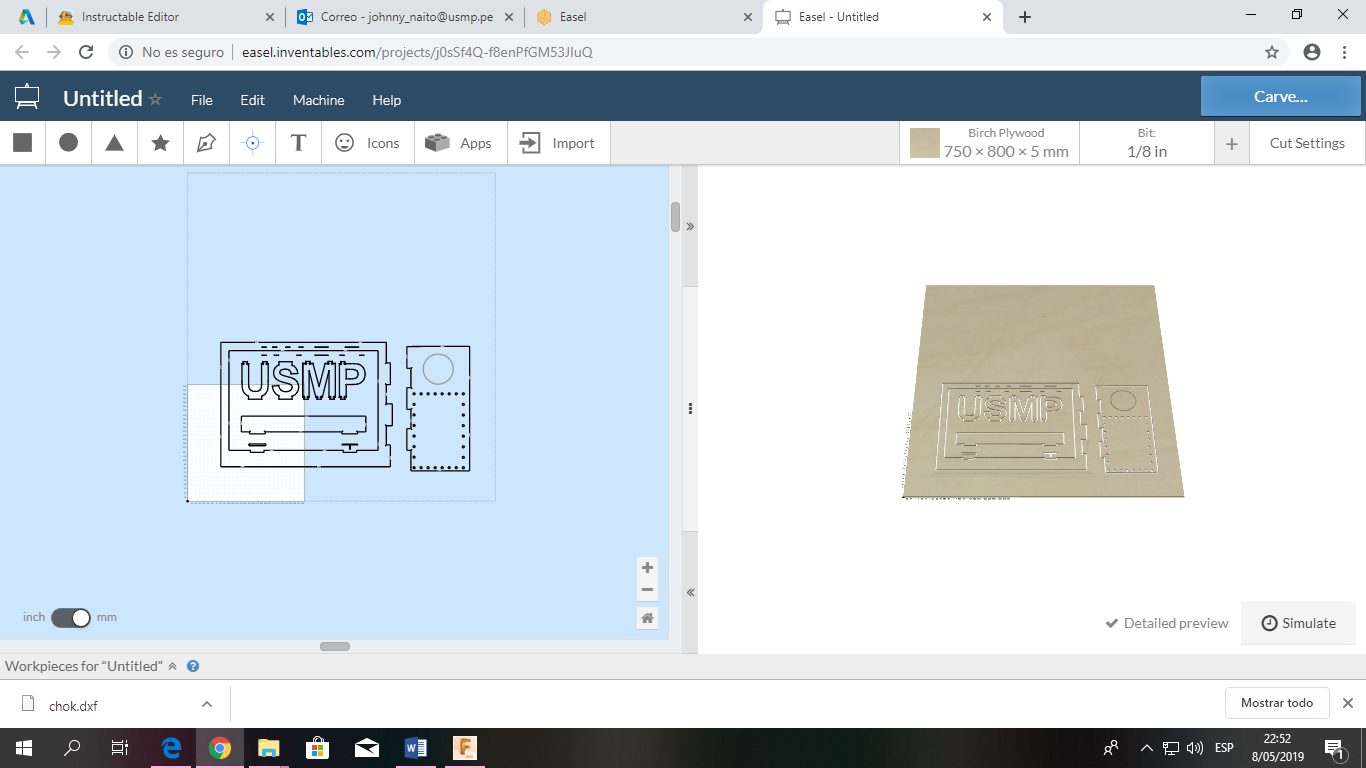Rename the Untitled project title
The image size is (1366, 768).
click(102, 98)
